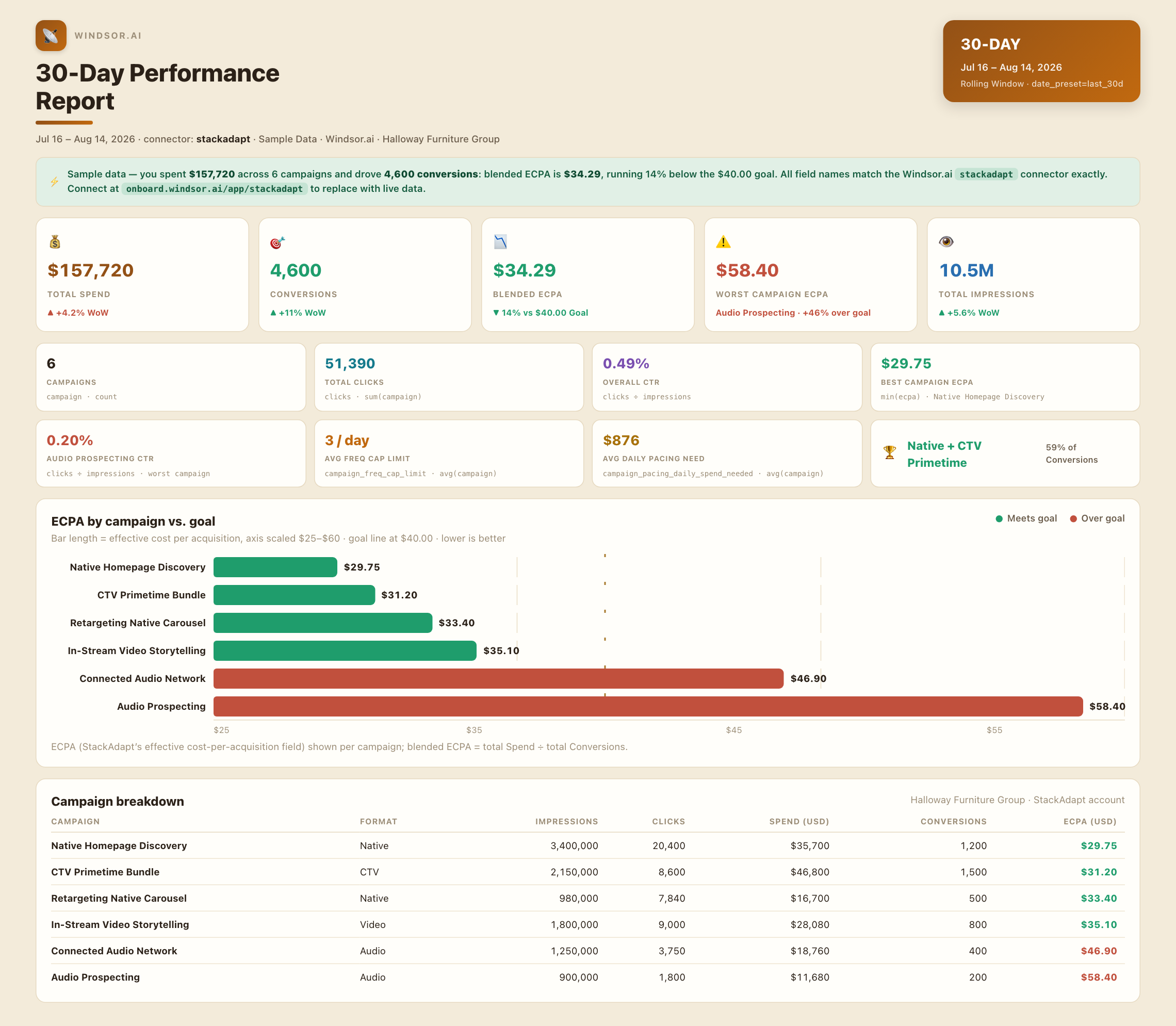Click the CLICKS column header
This screenshot has height=1026, width=1176.
pos(669,822)
